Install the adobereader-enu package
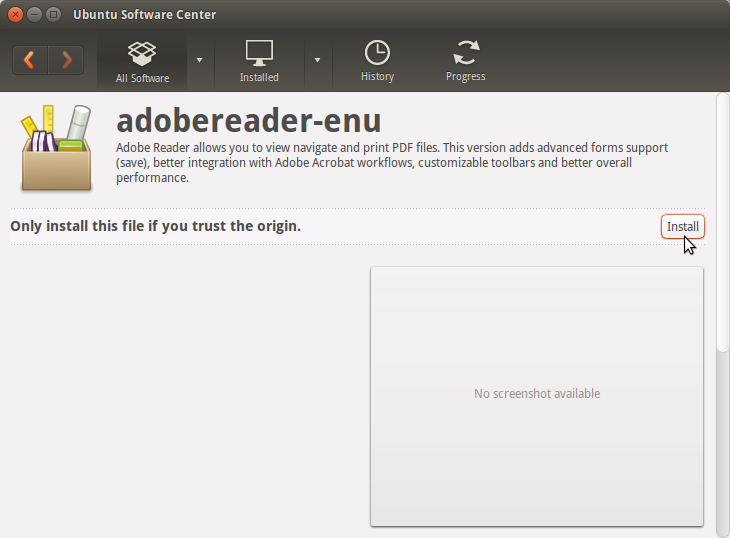 [x=683, y=227]
